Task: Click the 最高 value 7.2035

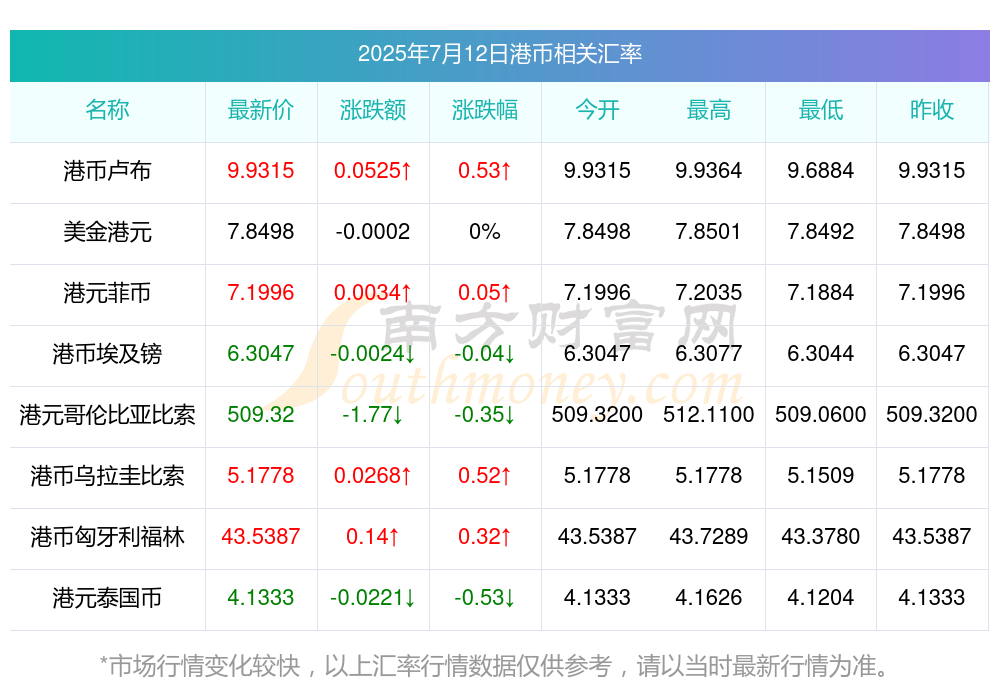Action: tap(709, 292)
